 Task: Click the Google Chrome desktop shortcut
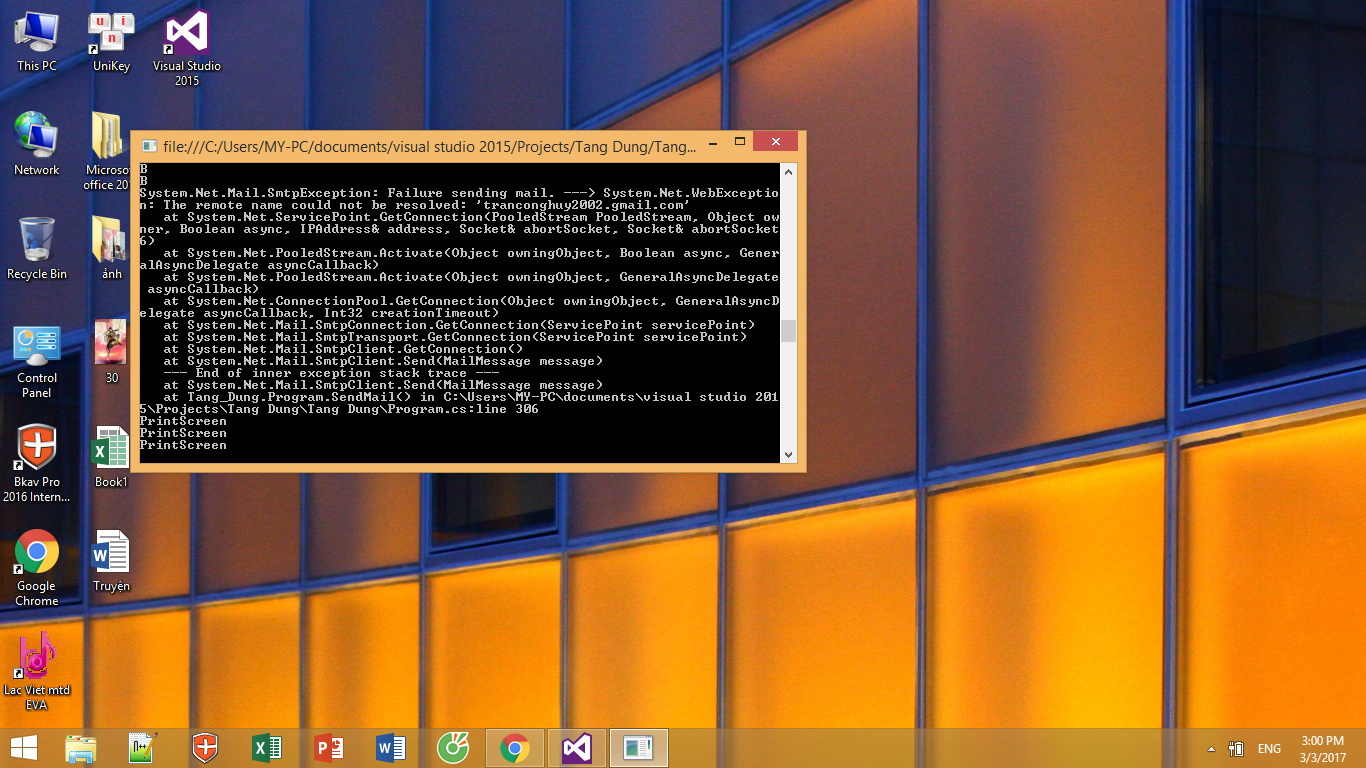(37, 556)
